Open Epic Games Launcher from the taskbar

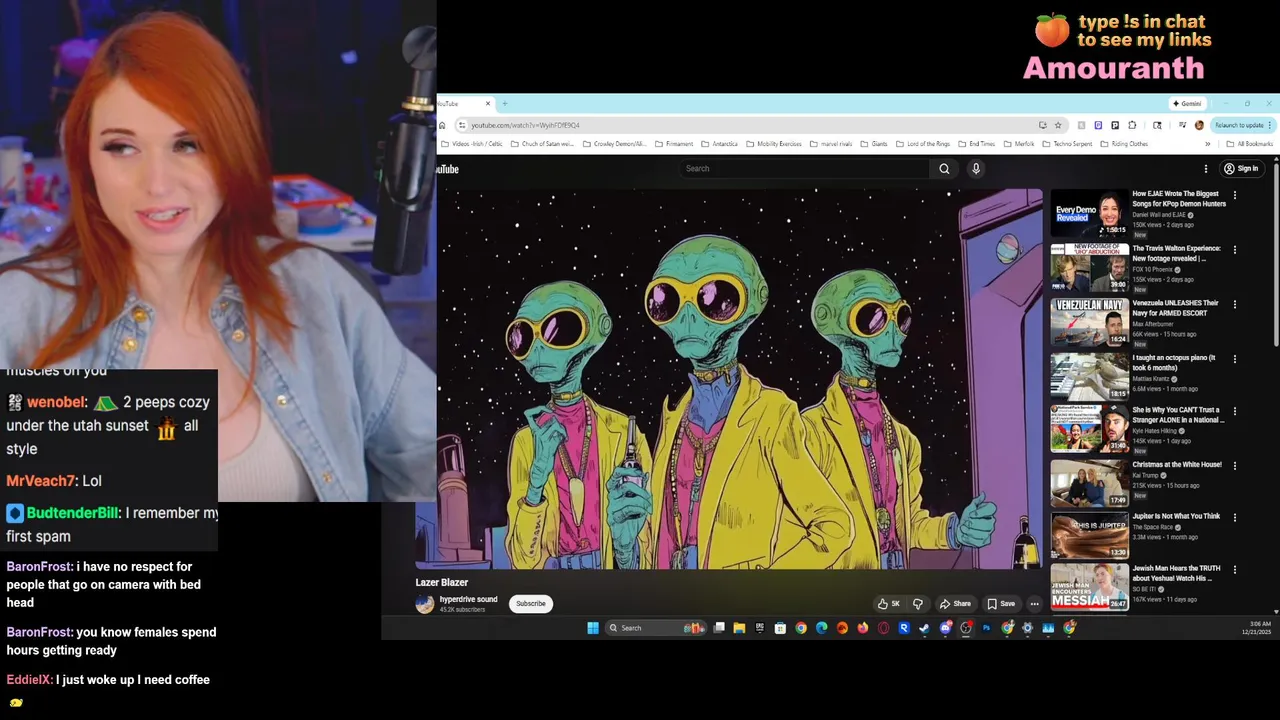(x=760, y=628)
